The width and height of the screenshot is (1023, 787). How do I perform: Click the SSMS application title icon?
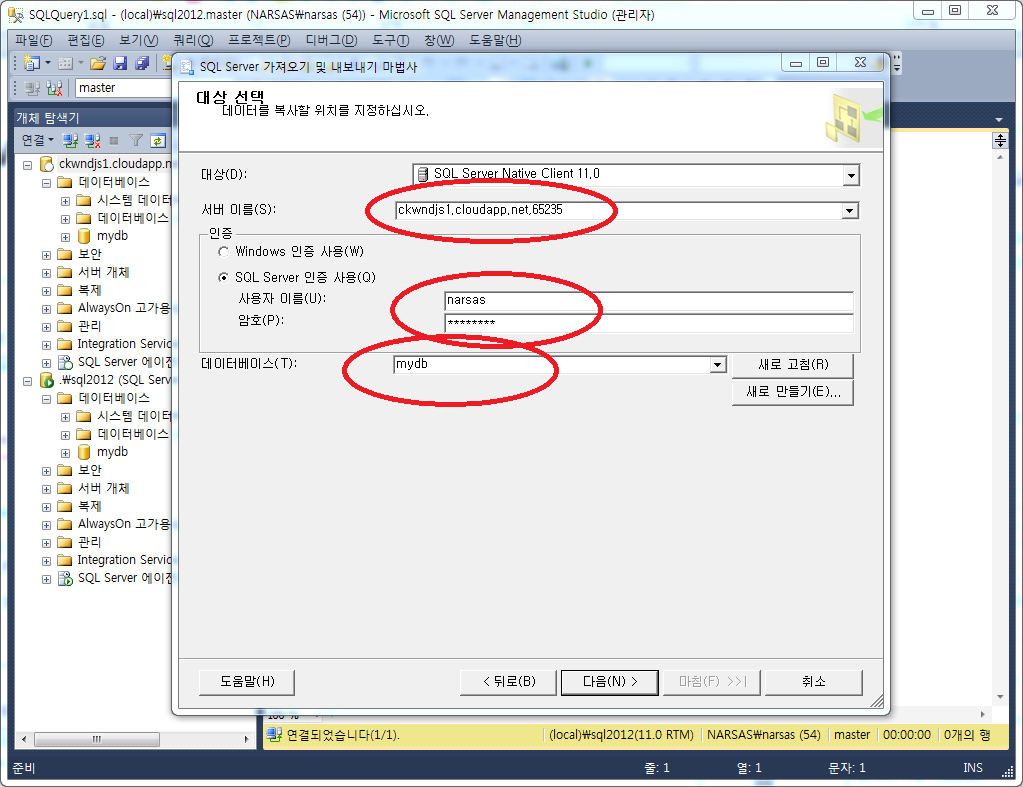(x=16, y=14)
